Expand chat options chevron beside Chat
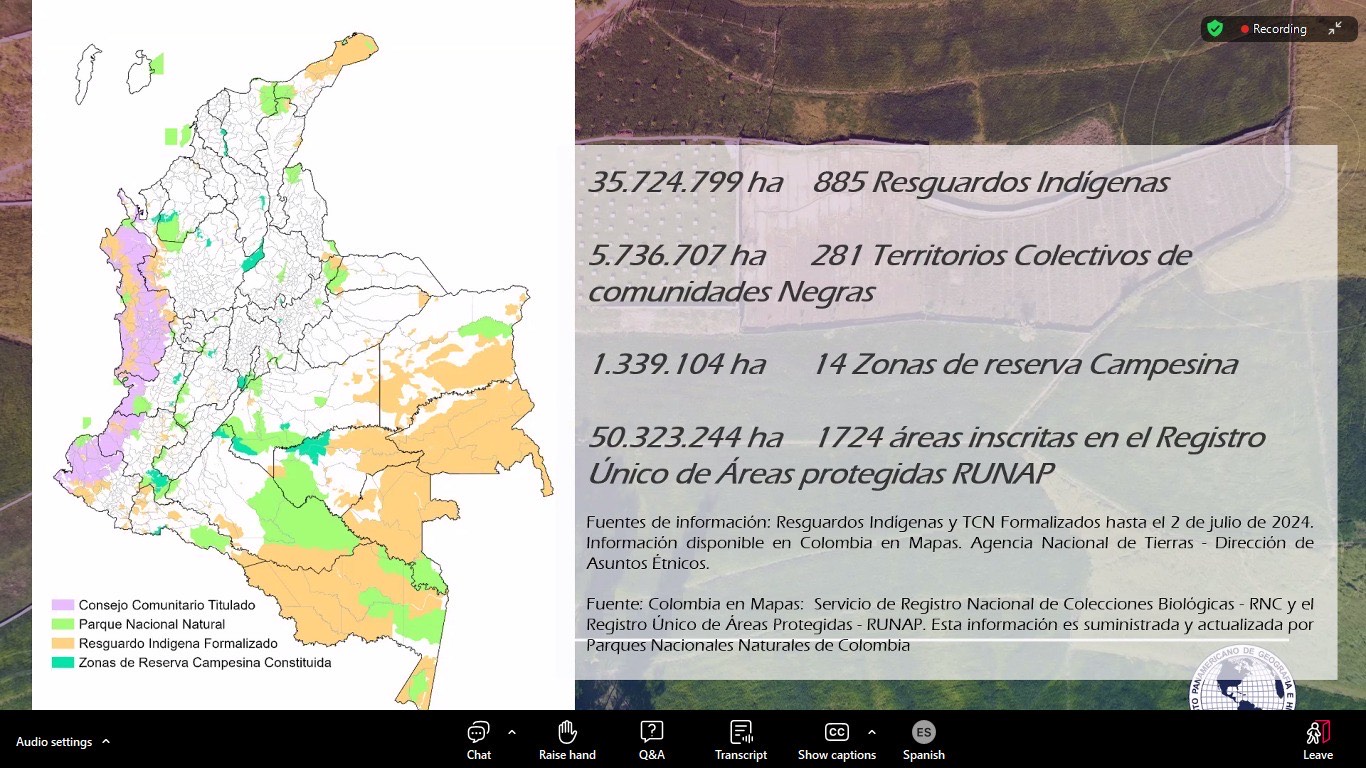Image resolution: width=1366 pixels, height=768 pixels. pos(512,732)
